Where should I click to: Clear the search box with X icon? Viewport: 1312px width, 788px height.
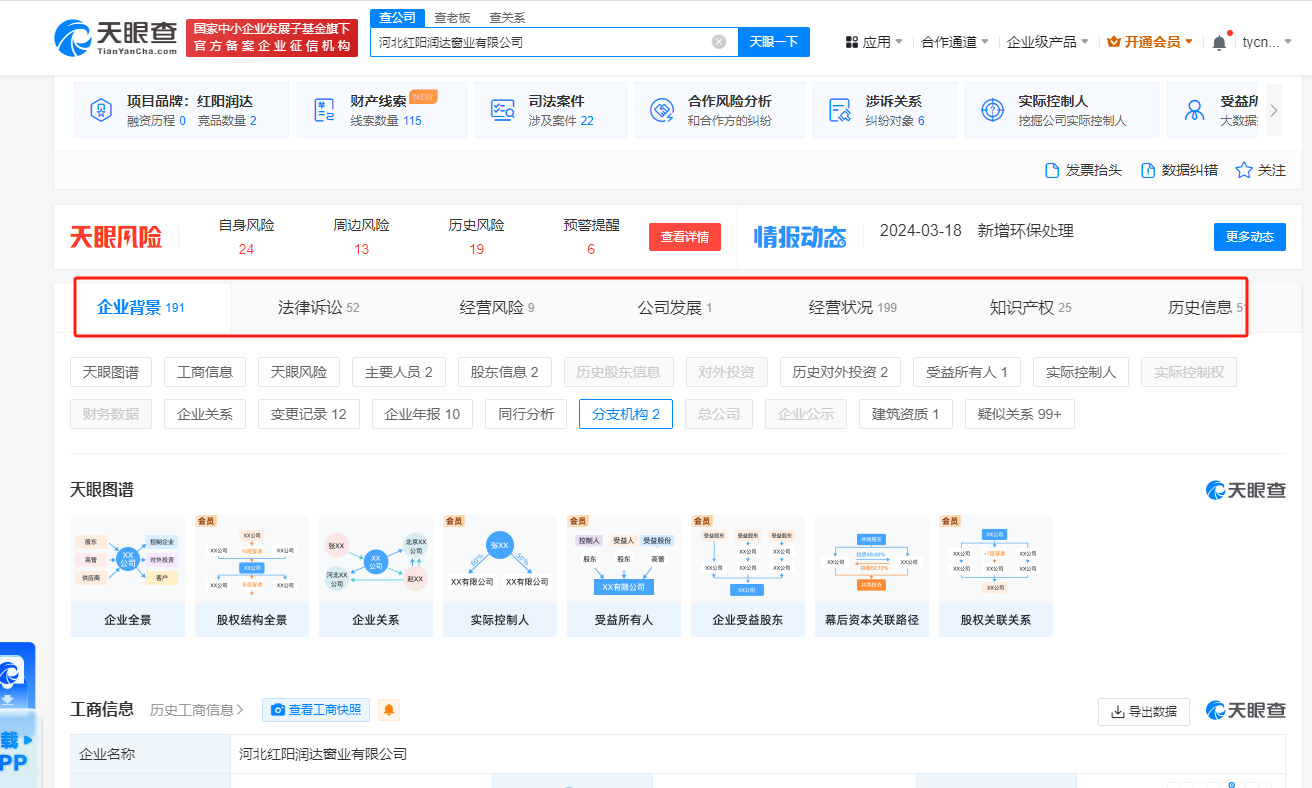coord(719,42)
